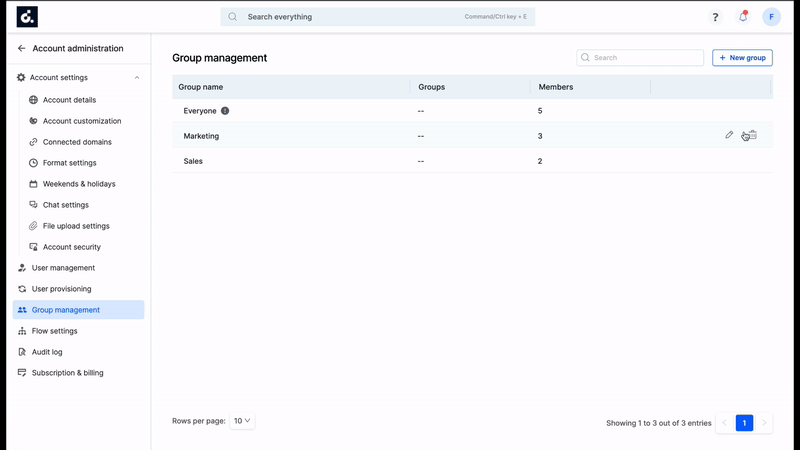Screen dimensions: 800x450
Task: Click the Flow settings hierarchy icon
Action: [x=22, y=331]
